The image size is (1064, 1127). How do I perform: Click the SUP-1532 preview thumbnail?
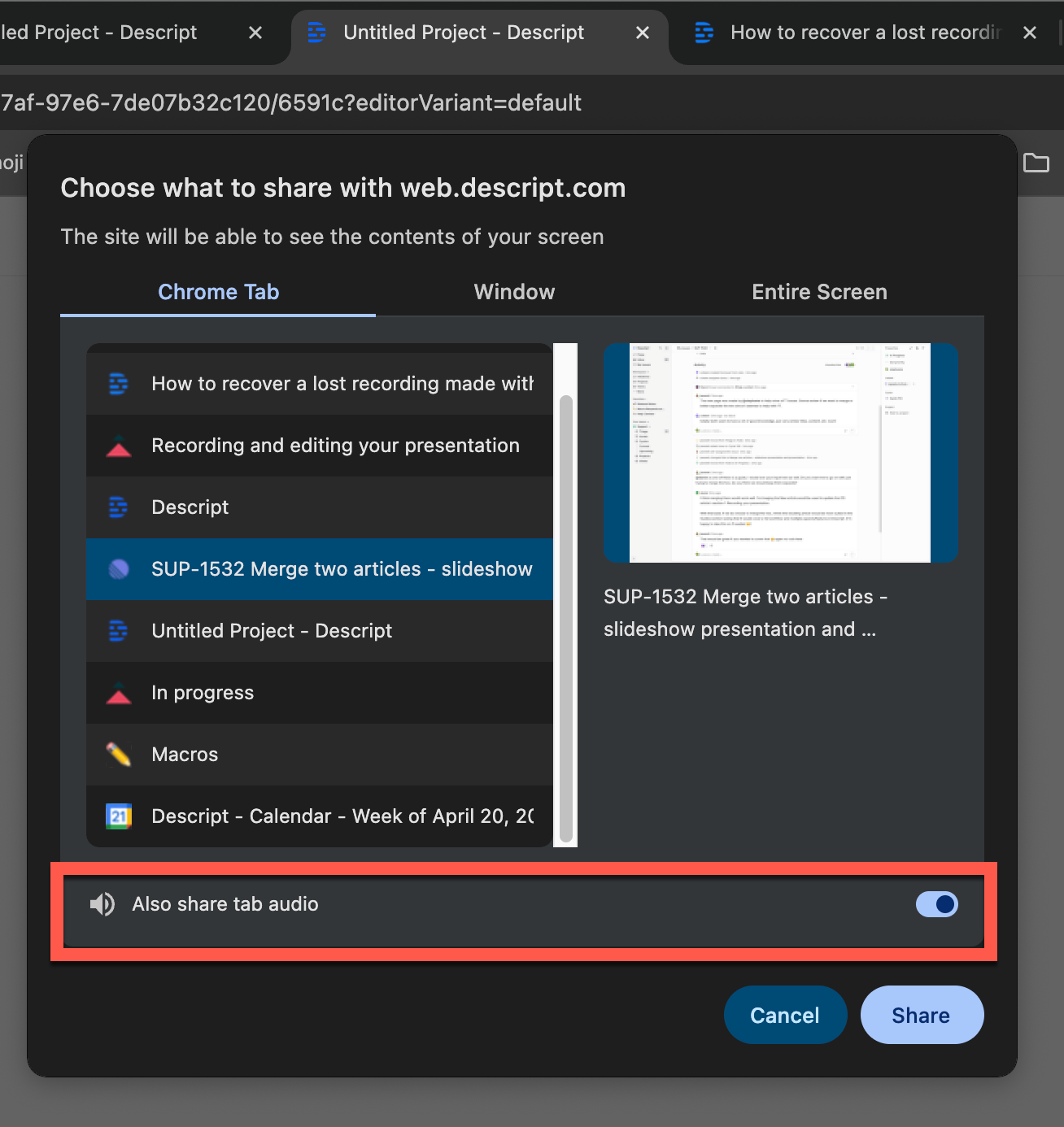(x=780, y=453)
